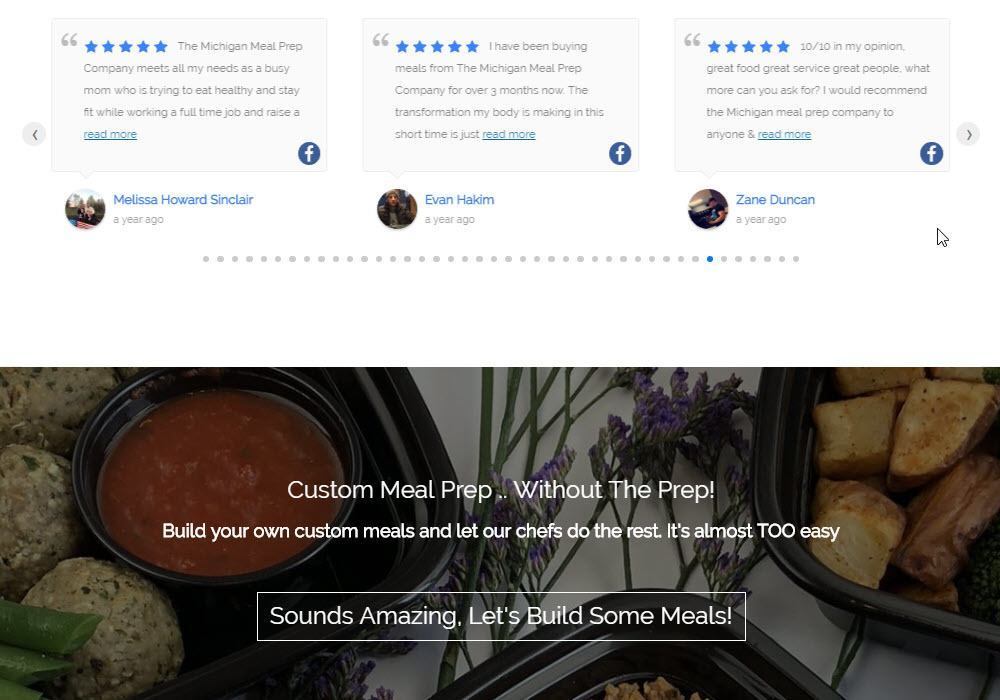The image size is (1000, 700).
Task: Click Facebook icon on Melissa Howard Sinclair's review
Action: 309,154
